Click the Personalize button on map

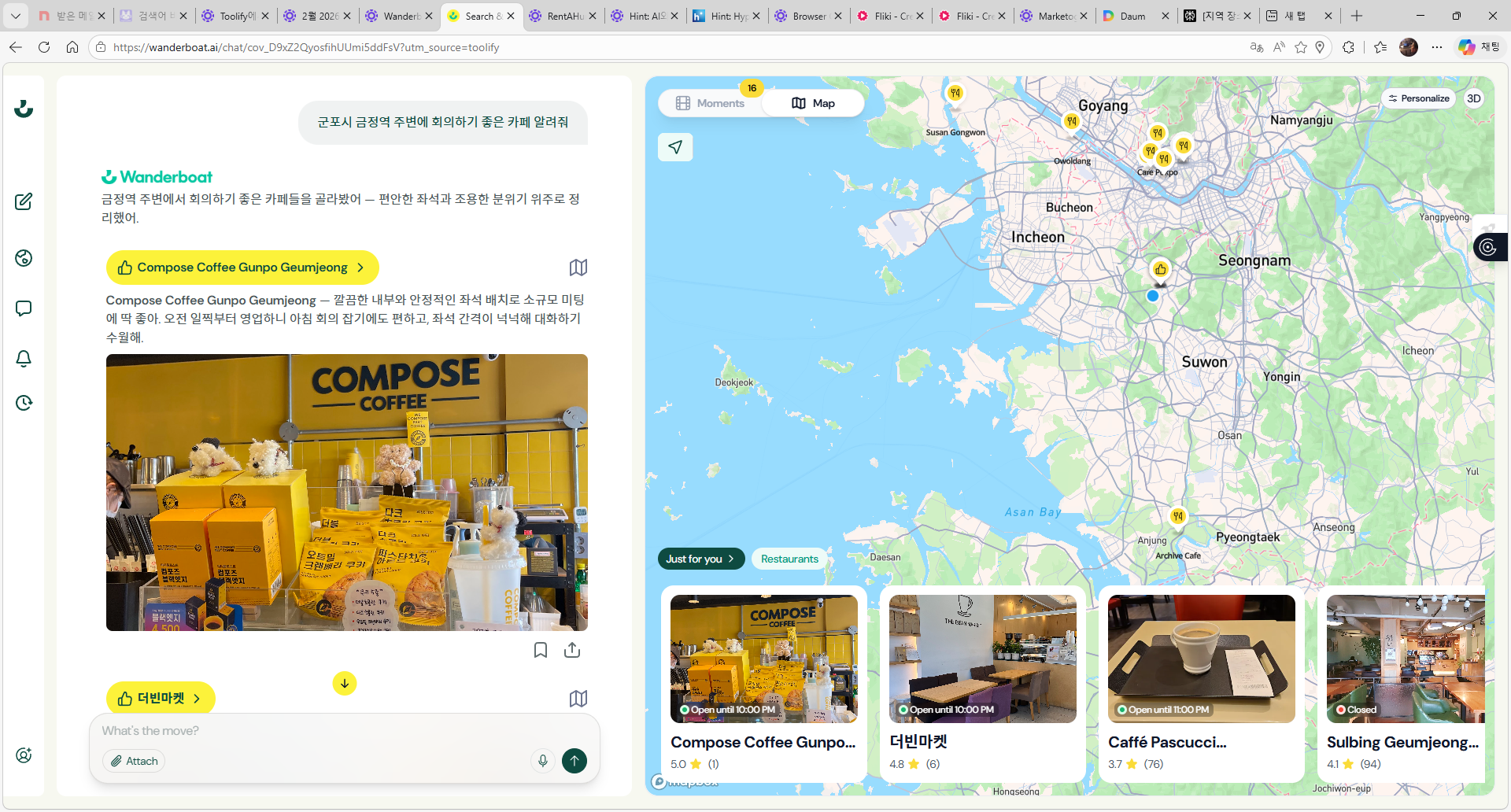[1418, 98]
